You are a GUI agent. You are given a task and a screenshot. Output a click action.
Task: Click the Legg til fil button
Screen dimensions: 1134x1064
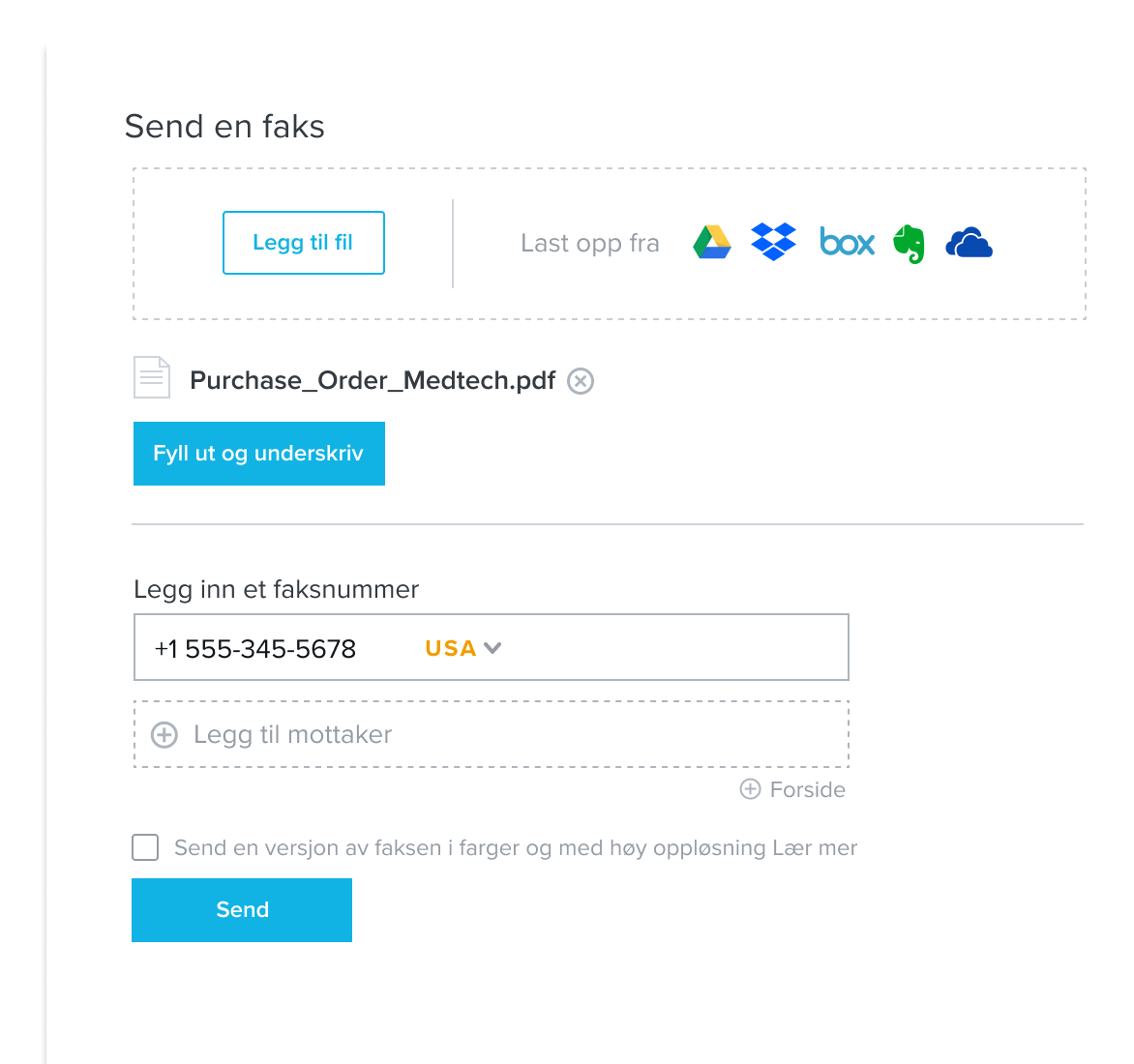point(304,243)
